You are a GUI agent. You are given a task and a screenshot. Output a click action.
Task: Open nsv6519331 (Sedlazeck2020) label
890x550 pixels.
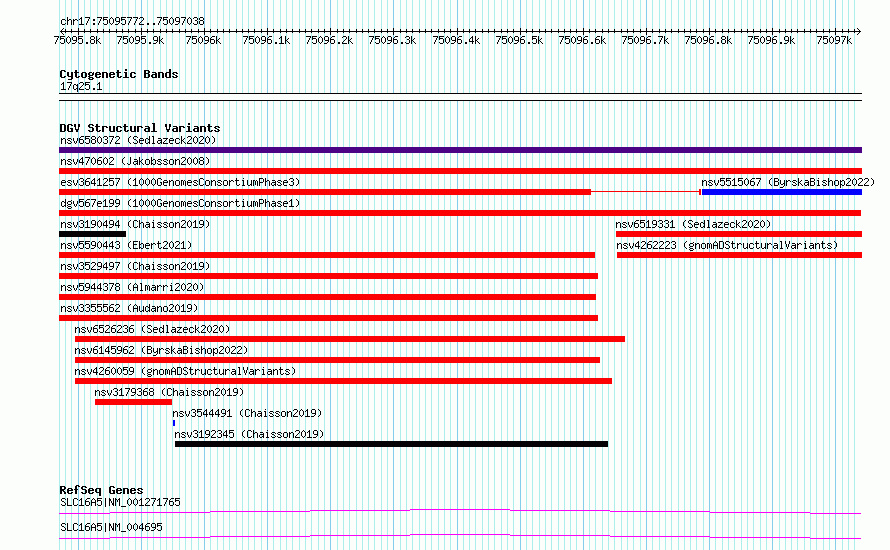[693, 224]
